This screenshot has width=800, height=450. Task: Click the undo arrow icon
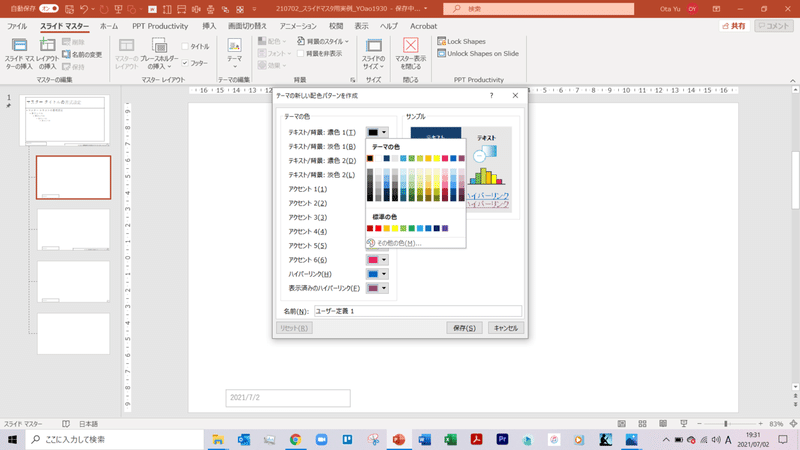click(84, 9)
